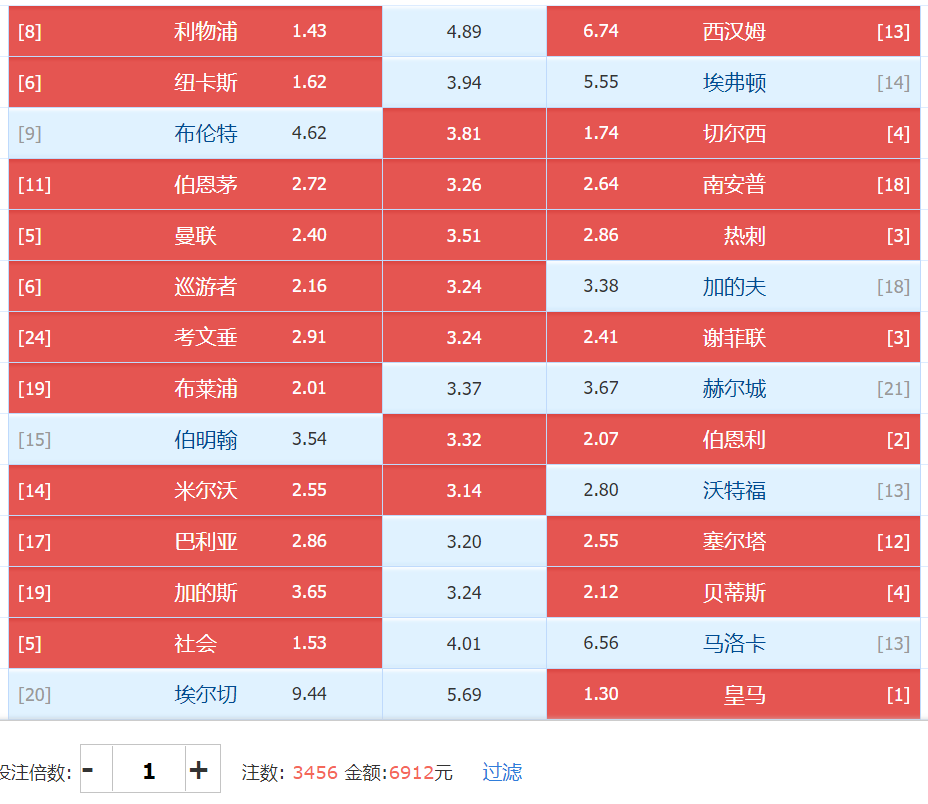
Task: Toggle the 3.51 draw for 曼联 match
Action: click(464, 235)
